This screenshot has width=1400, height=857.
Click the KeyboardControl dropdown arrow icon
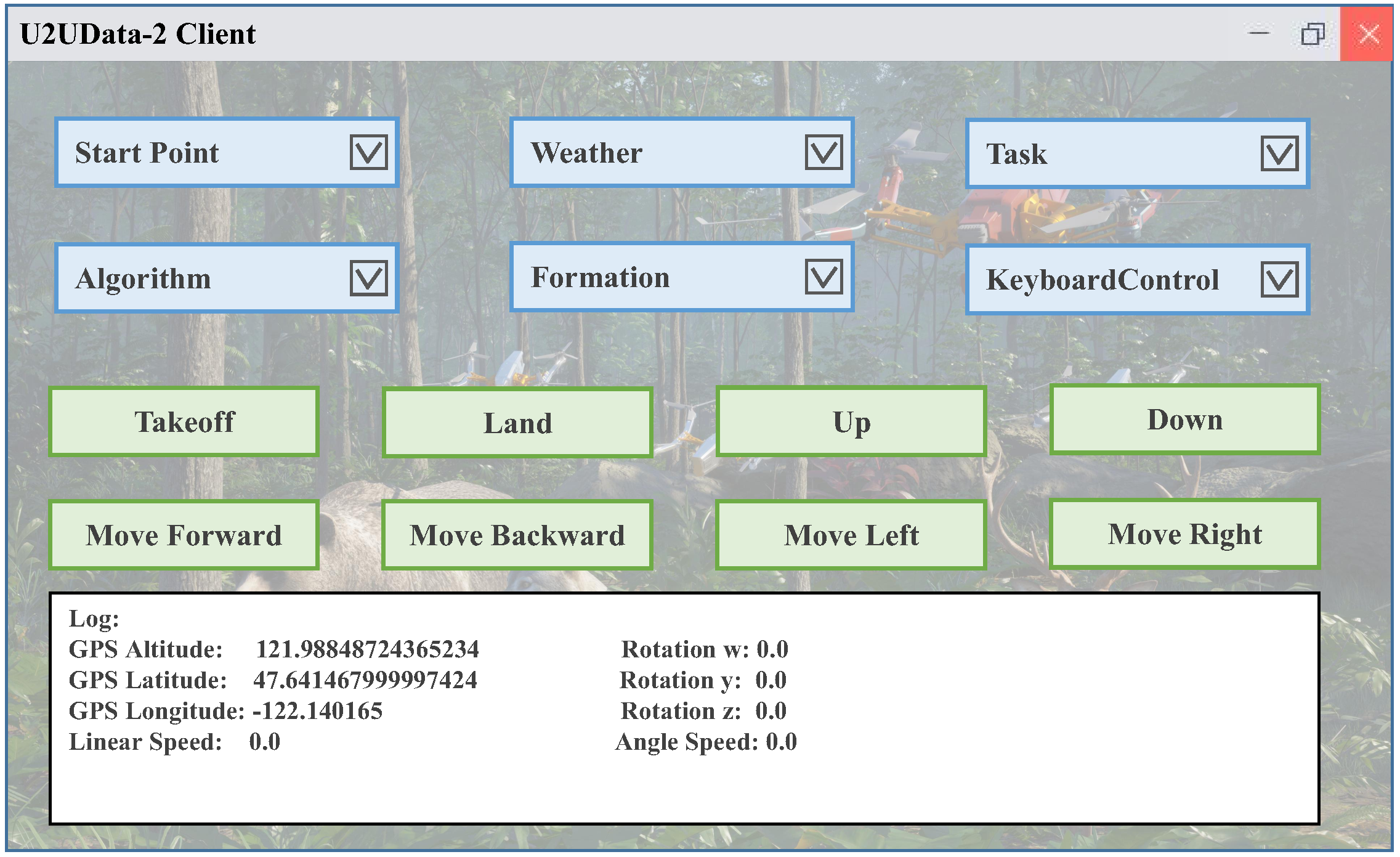point(1279,279)
